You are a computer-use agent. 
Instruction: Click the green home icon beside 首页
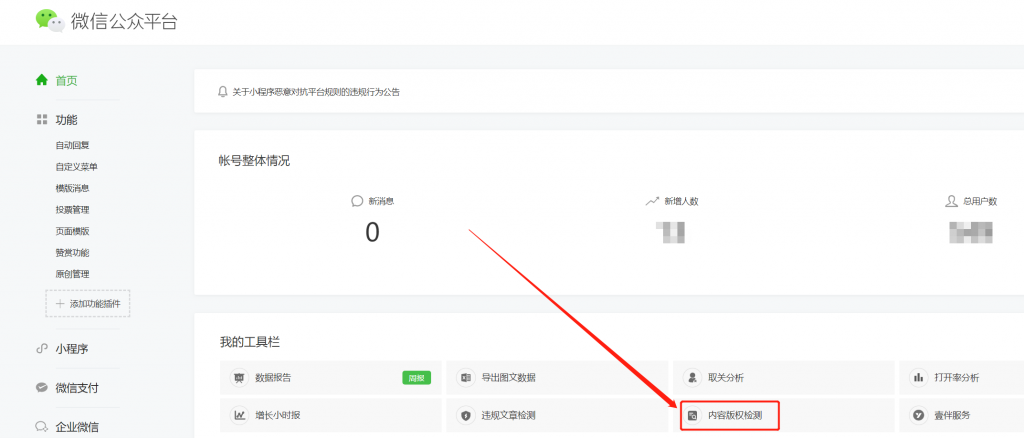click(x=42, y=80)
